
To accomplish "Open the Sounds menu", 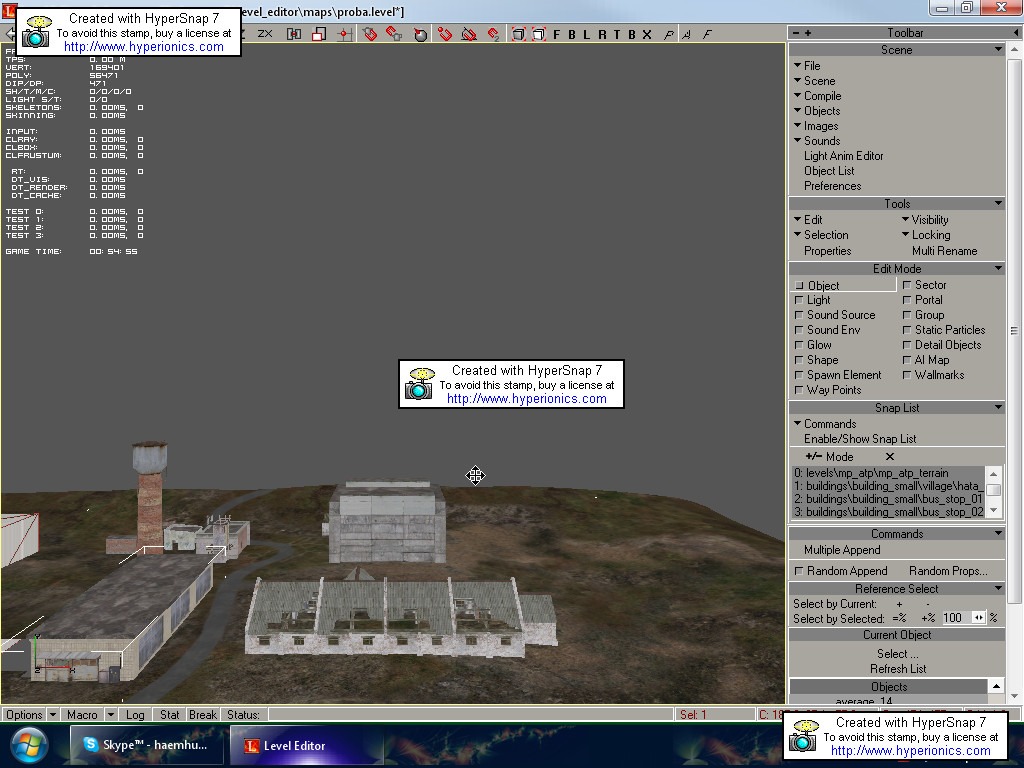I will pos(817,141).
